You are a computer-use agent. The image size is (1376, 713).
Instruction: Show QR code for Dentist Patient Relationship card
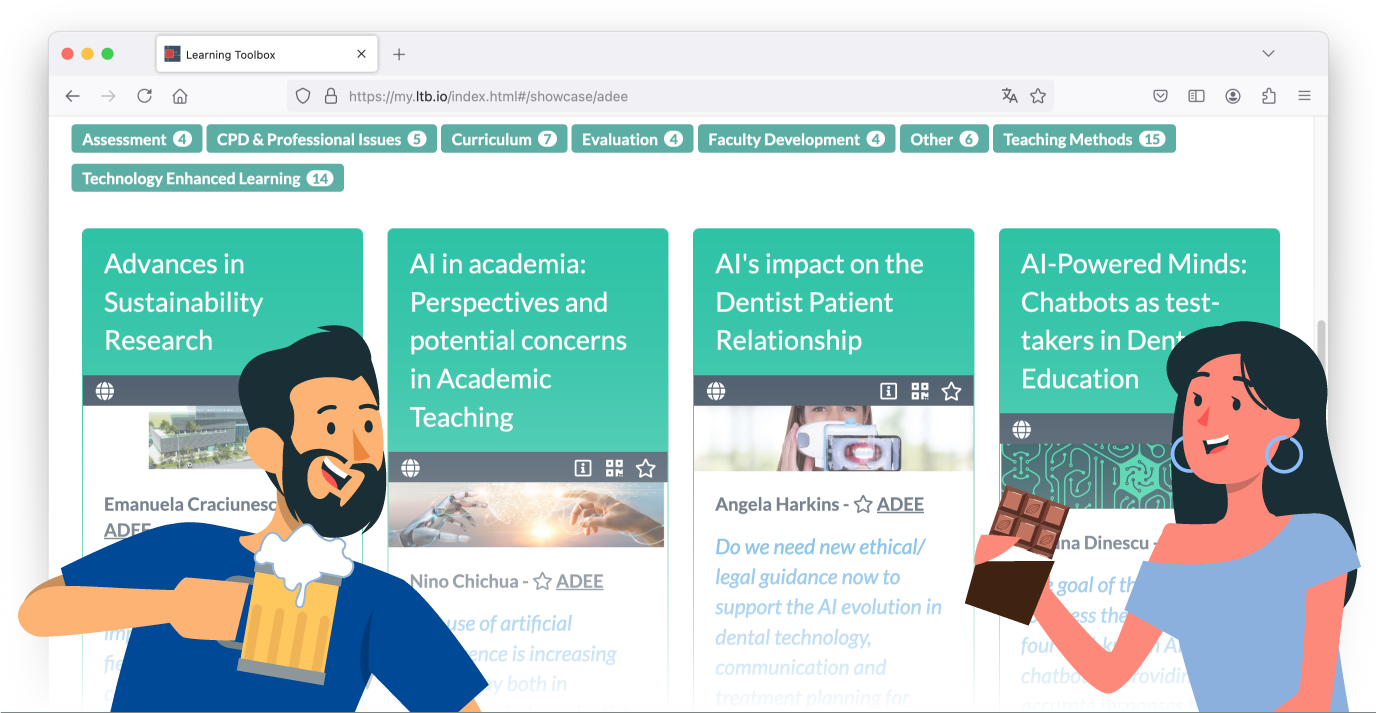coord(920,391)
